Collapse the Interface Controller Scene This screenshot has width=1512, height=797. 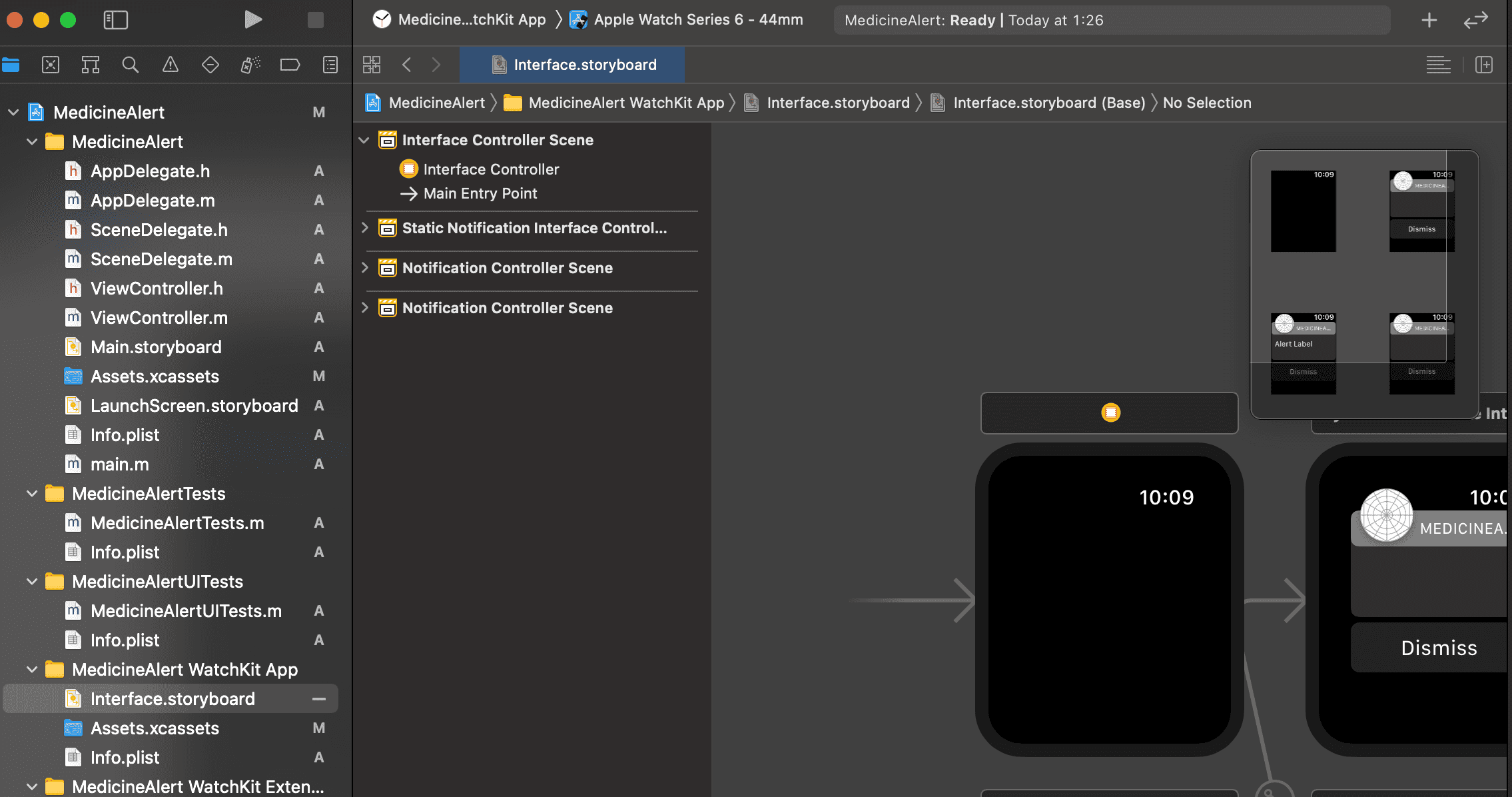(x=364, y=140)
